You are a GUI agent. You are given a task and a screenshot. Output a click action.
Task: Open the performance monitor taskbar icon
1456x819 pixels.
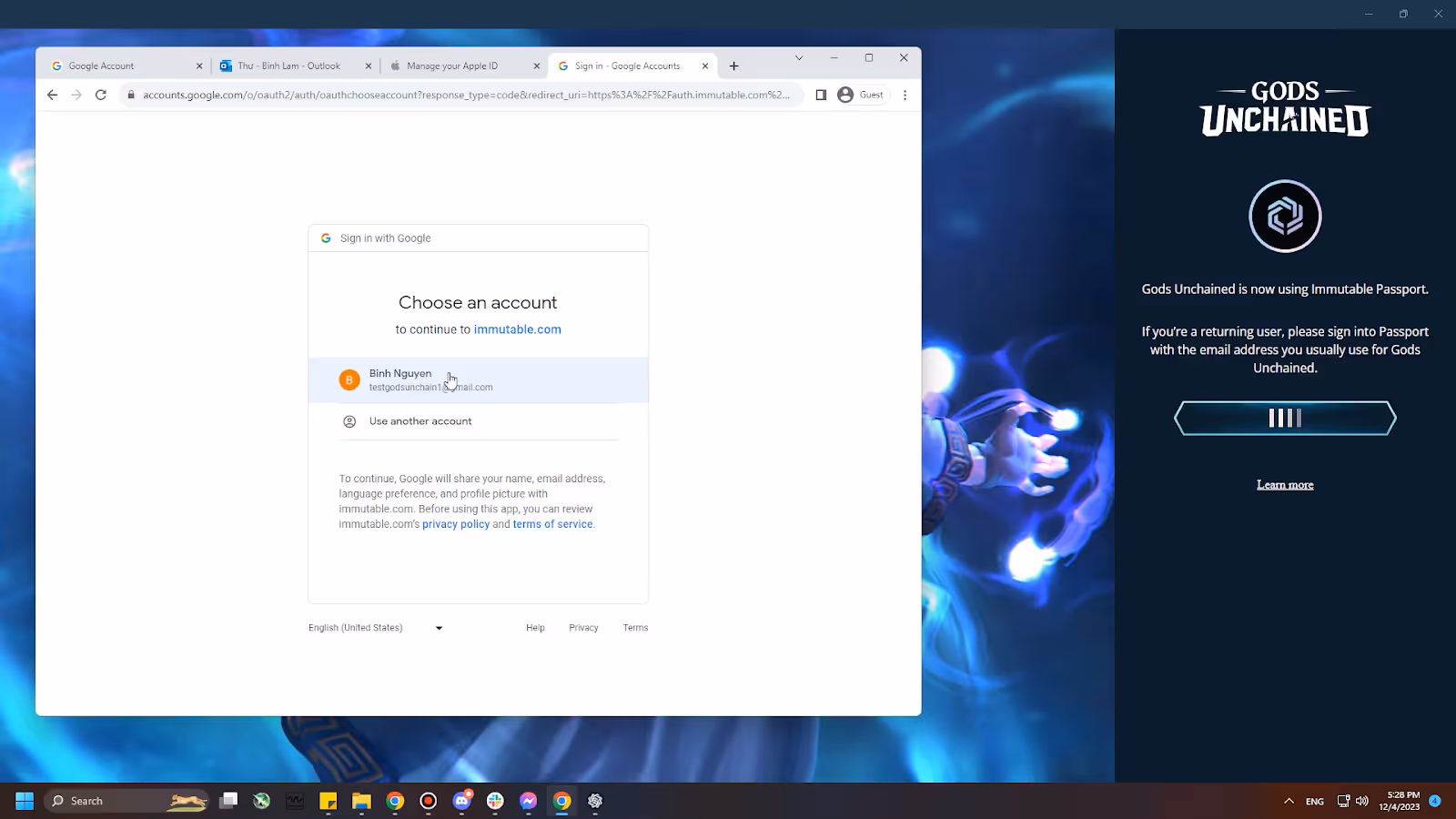[x=295, y=801]
